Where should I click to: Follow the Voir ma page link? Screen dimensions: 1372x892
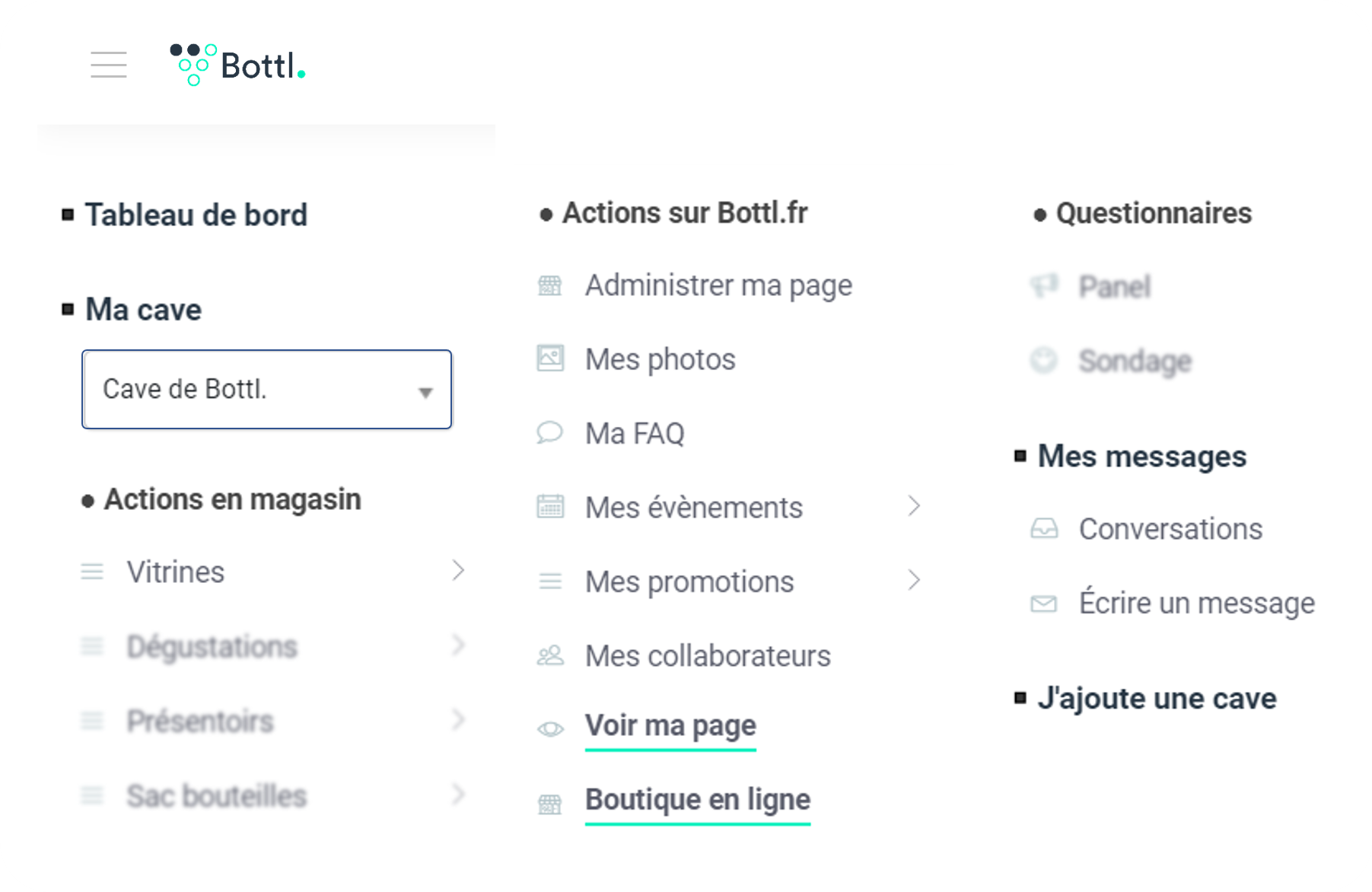670,725
